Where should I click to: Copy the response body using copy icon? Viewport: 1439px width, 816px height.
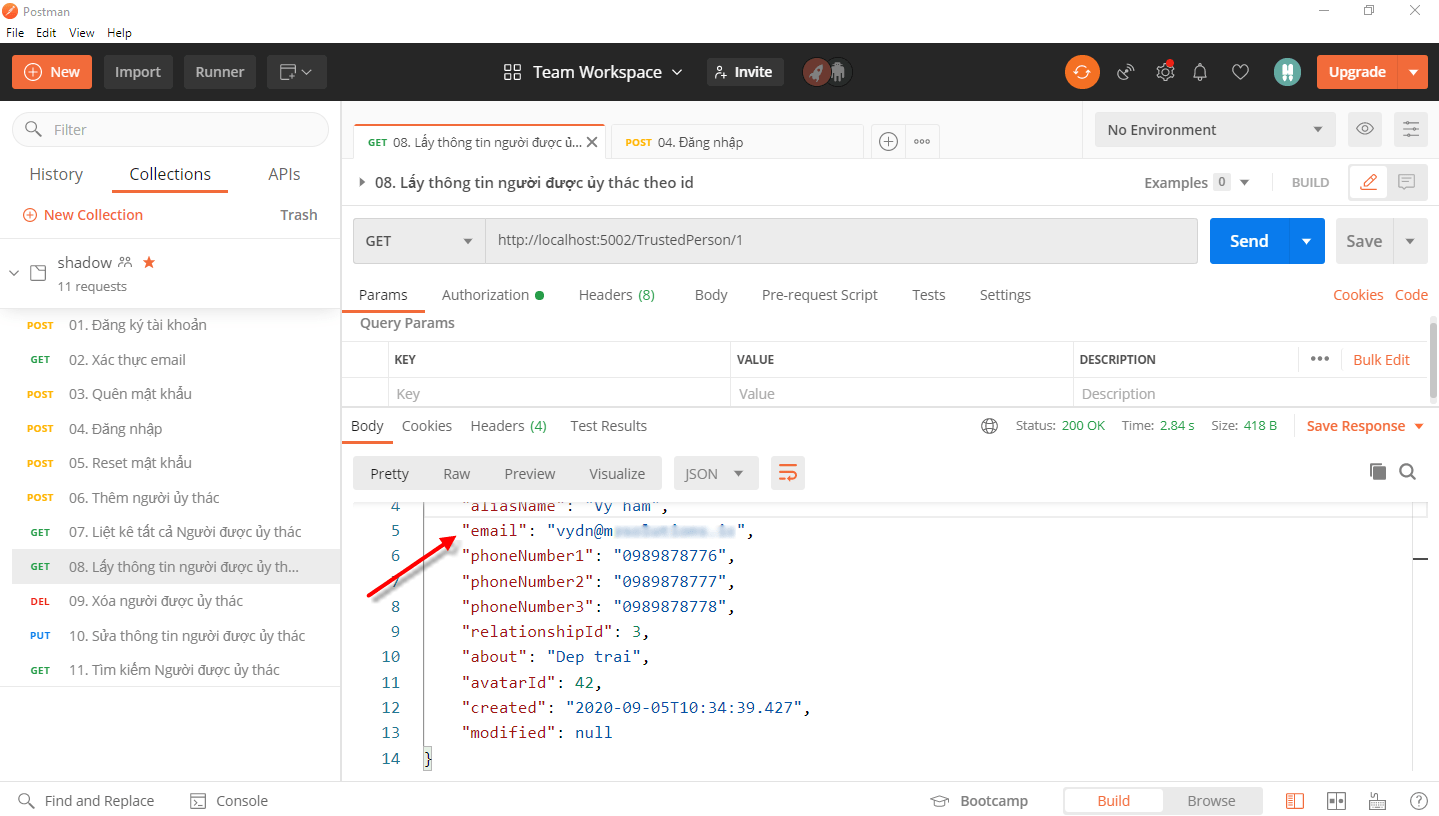(x=1377, y=471)
